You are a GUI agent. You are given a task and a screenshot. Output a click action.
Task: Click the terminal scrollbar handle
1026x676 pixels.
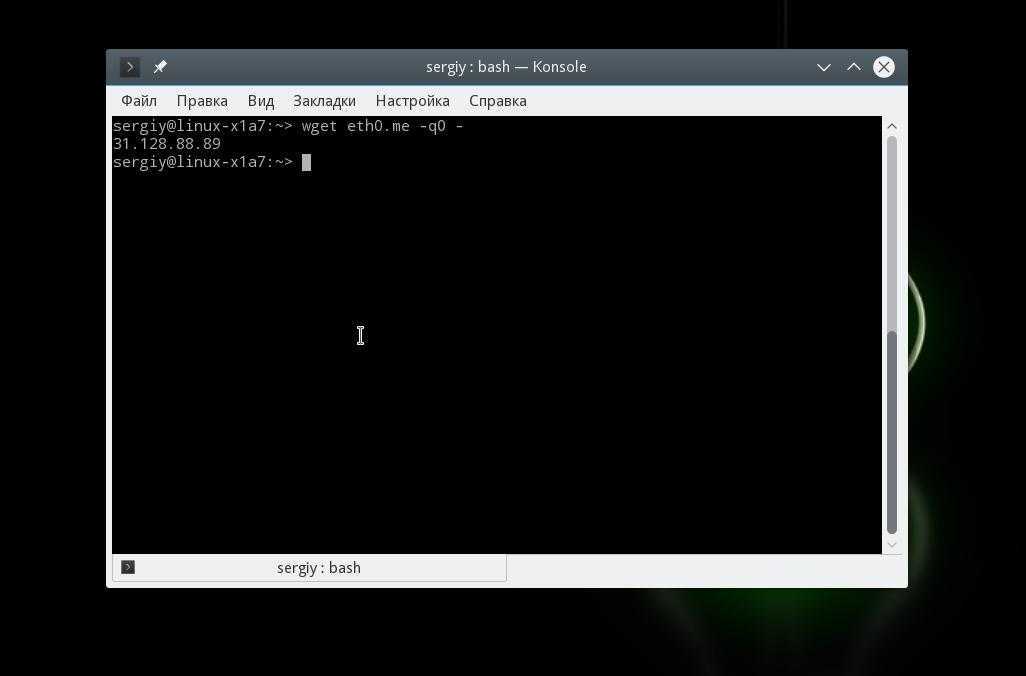tap(891, 430)
